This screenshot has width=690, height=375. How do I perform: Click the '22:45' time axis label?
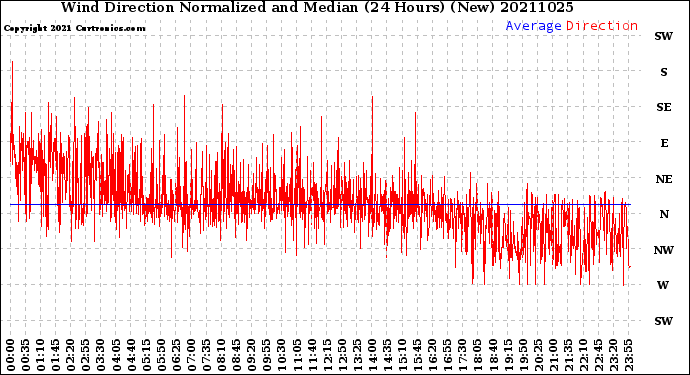click(x=598, y=355)
